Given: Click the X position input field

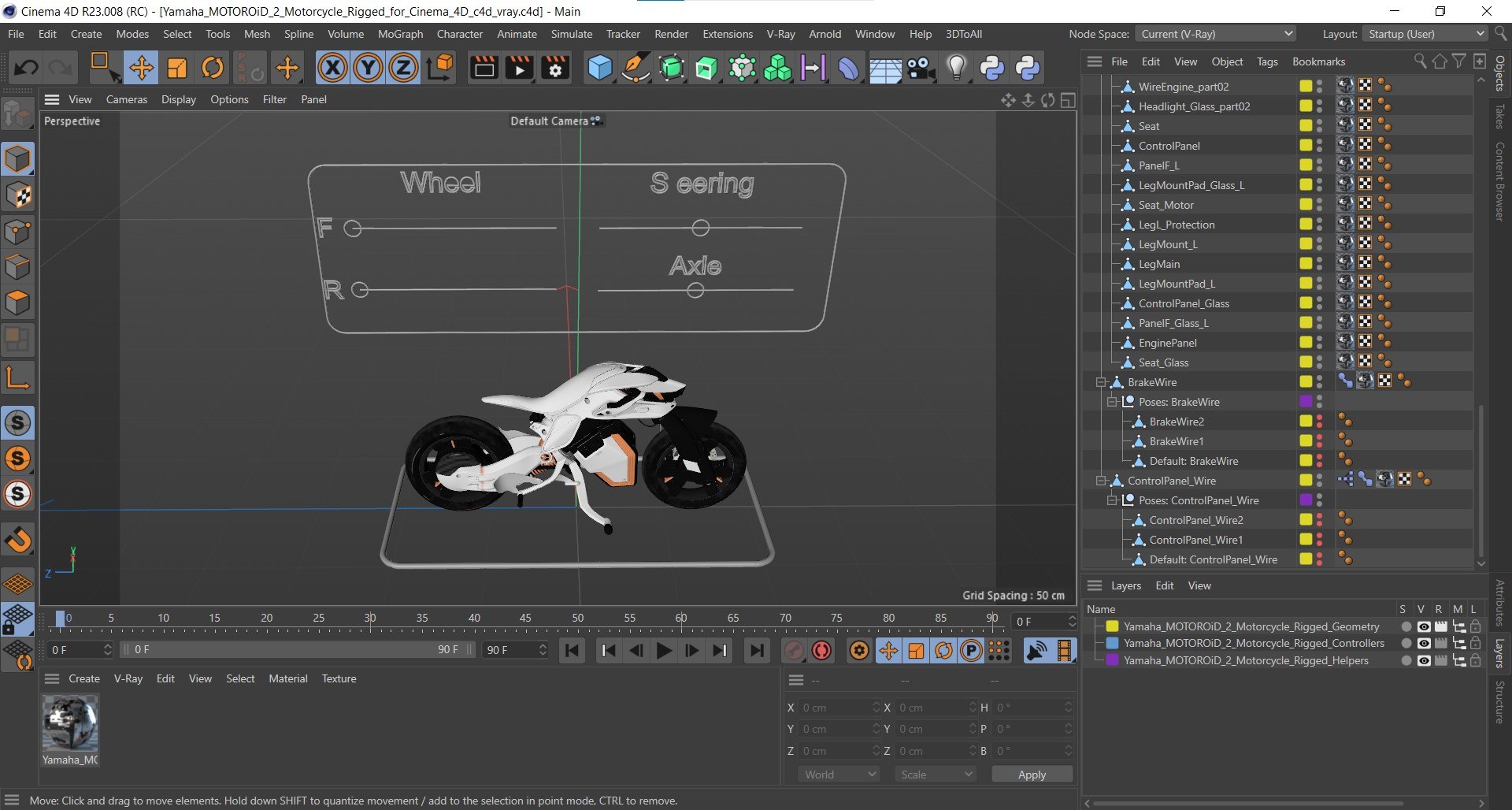Looking at the screenshot, I should 838,708.
